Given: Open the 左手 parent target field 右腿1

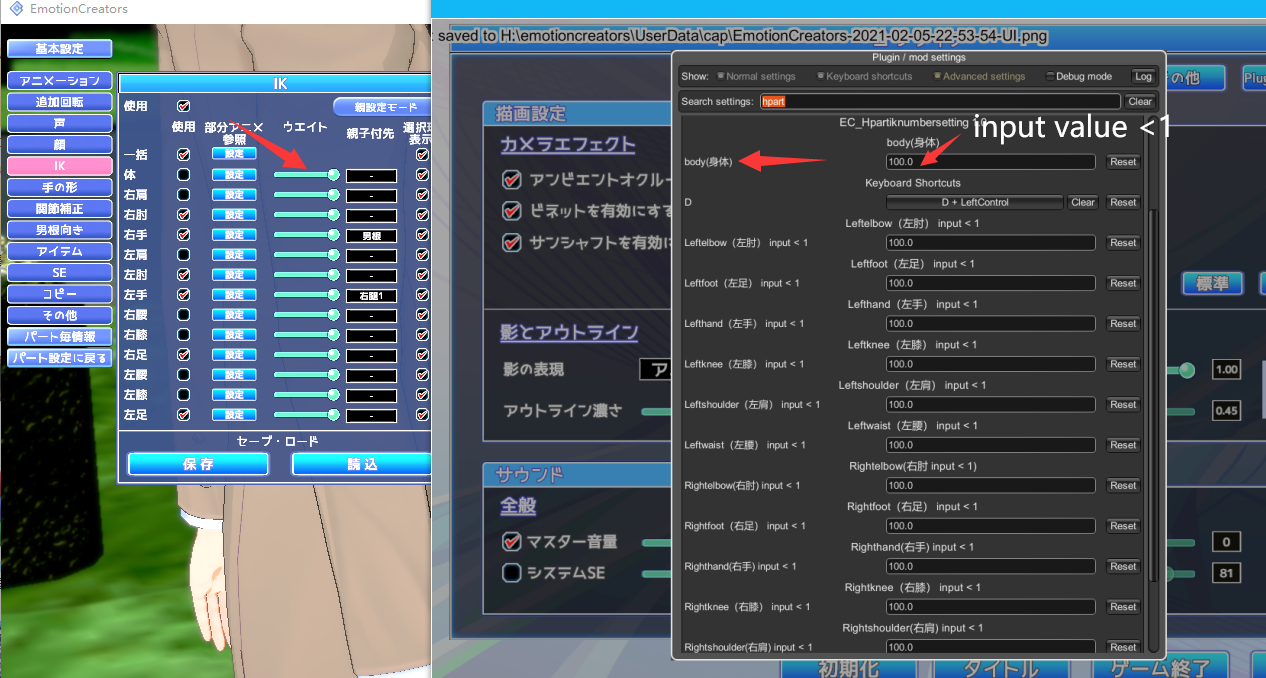Looking at the screenshot, I should 371,295.
